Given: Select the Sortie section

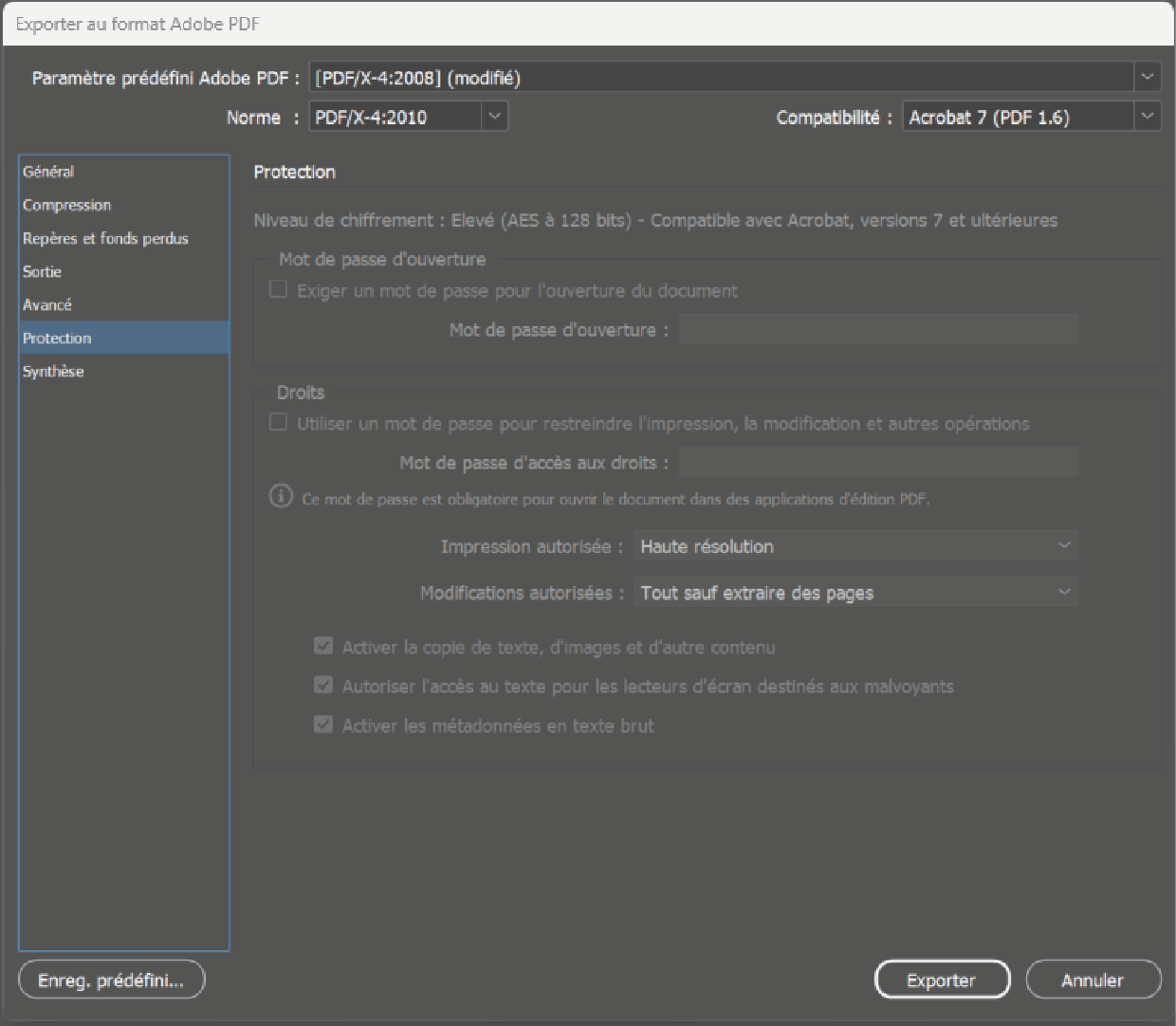Looking at the screenshot, I should (42, 271).
